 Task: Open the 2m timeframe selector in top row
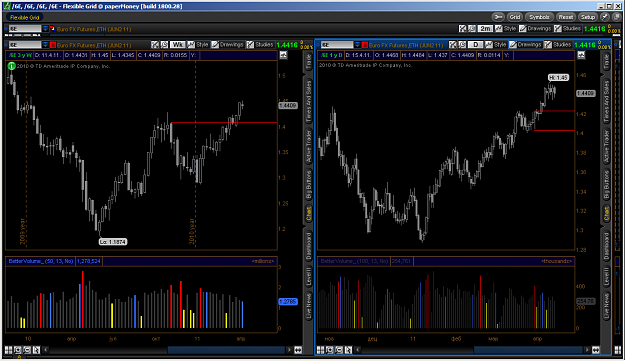485,29
